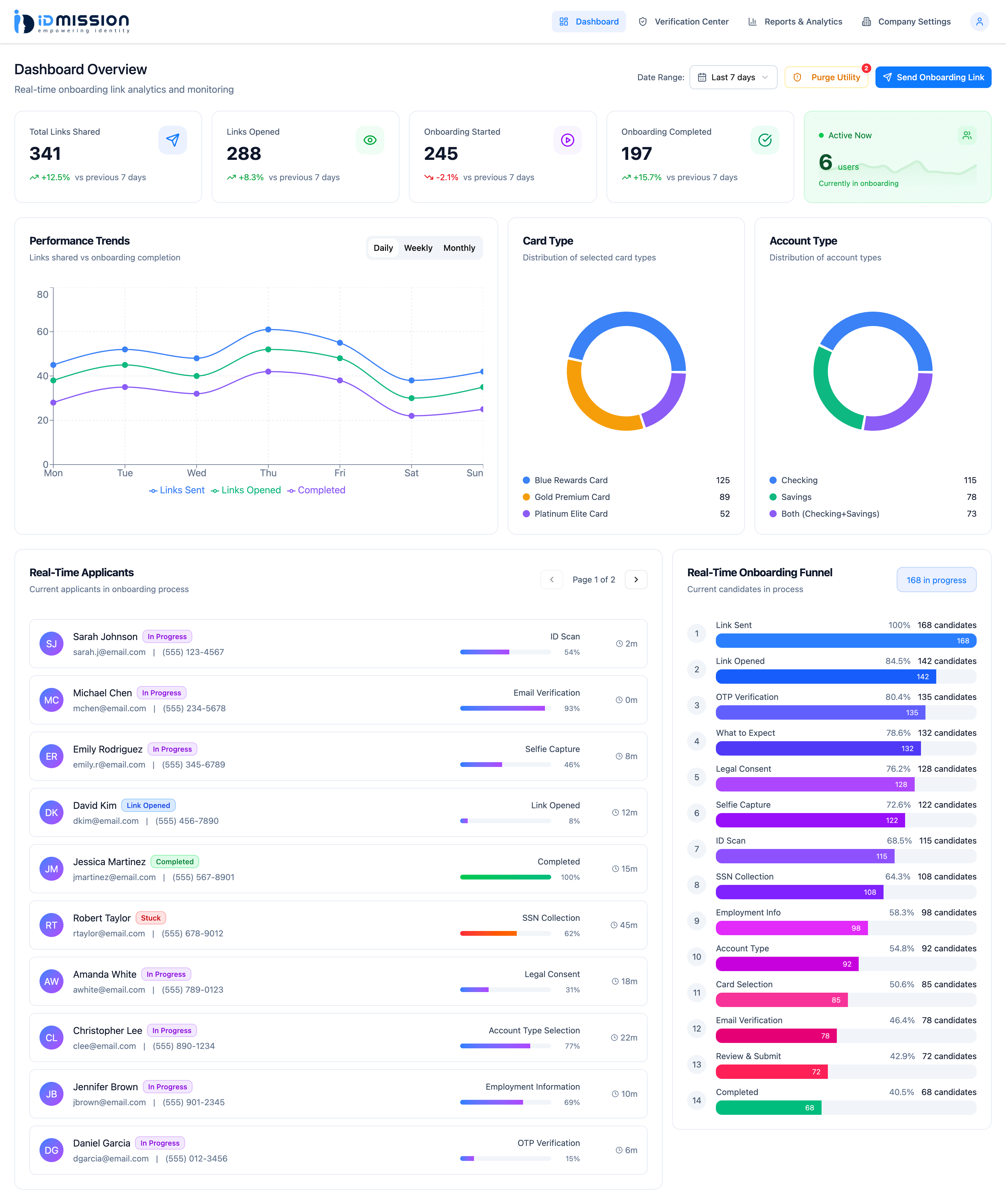
Task: Toggle Savings legend entry in Account Type
Action: (x=873, y=497)
